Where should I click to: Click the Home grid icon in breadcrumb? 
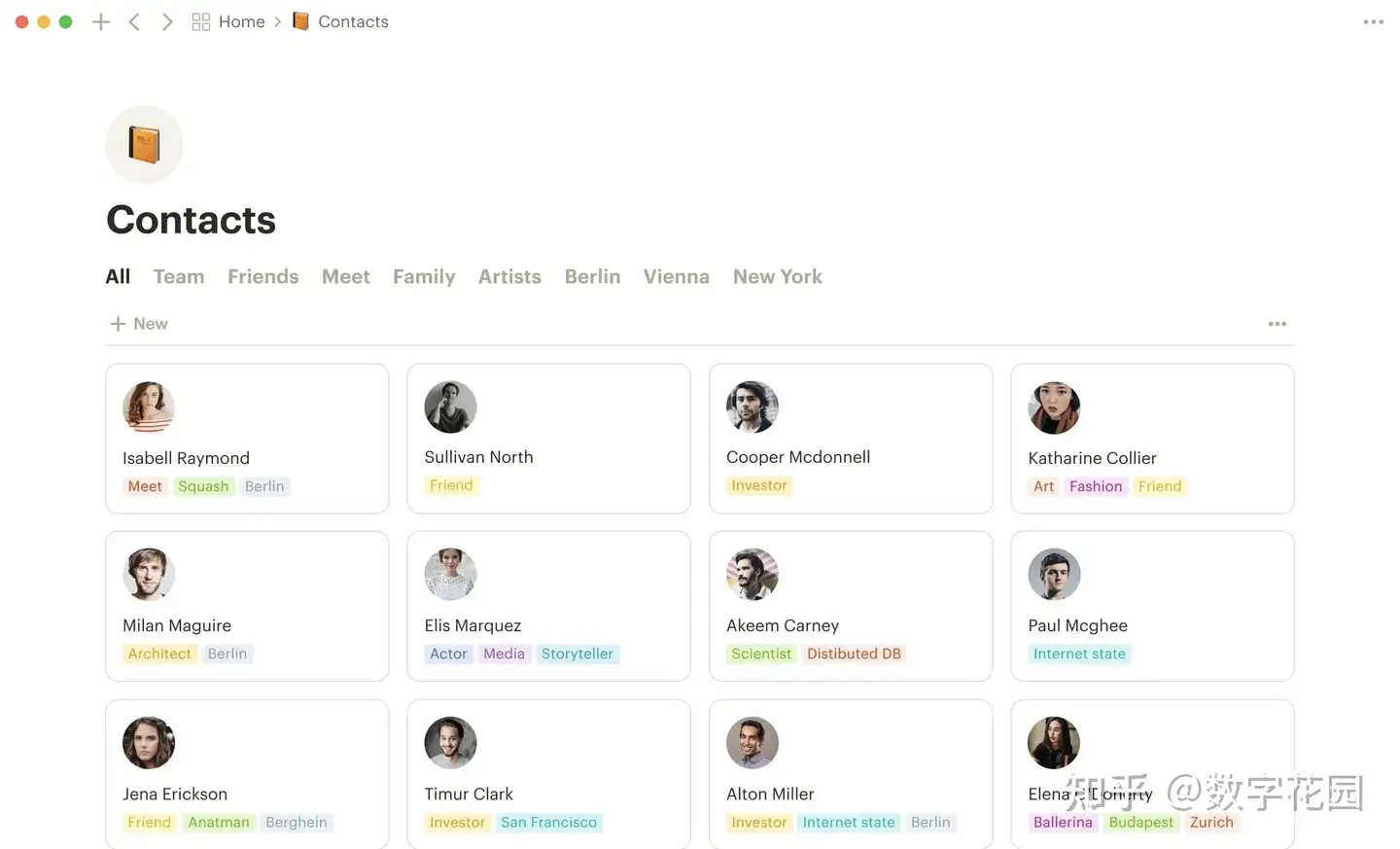point(201,21)
